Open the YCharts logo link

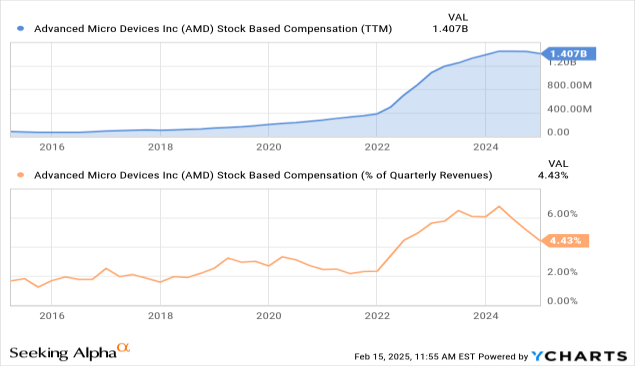[x=579, y=356]
